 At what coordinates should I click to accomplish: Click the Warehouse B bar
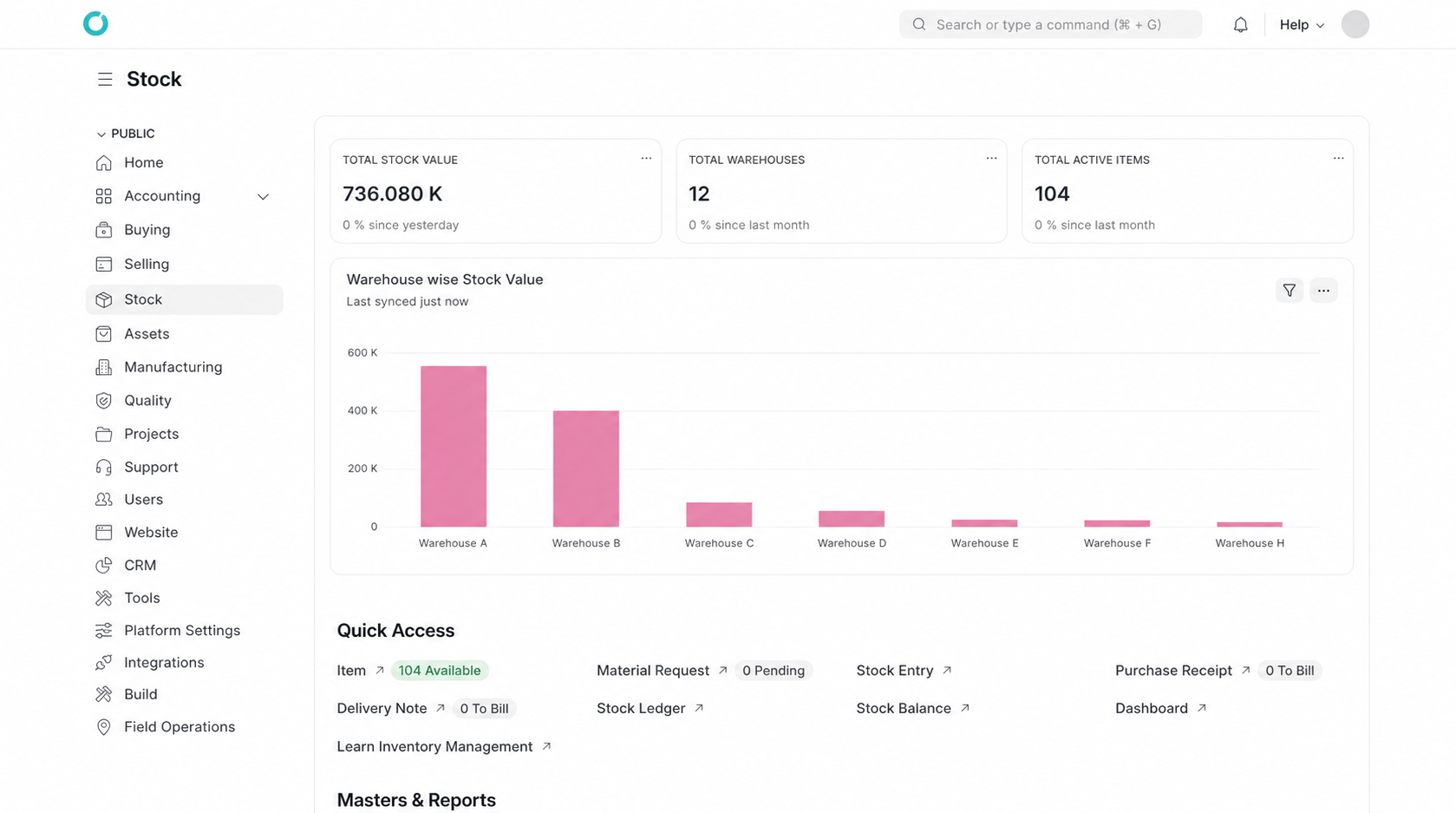click(586, 469)
